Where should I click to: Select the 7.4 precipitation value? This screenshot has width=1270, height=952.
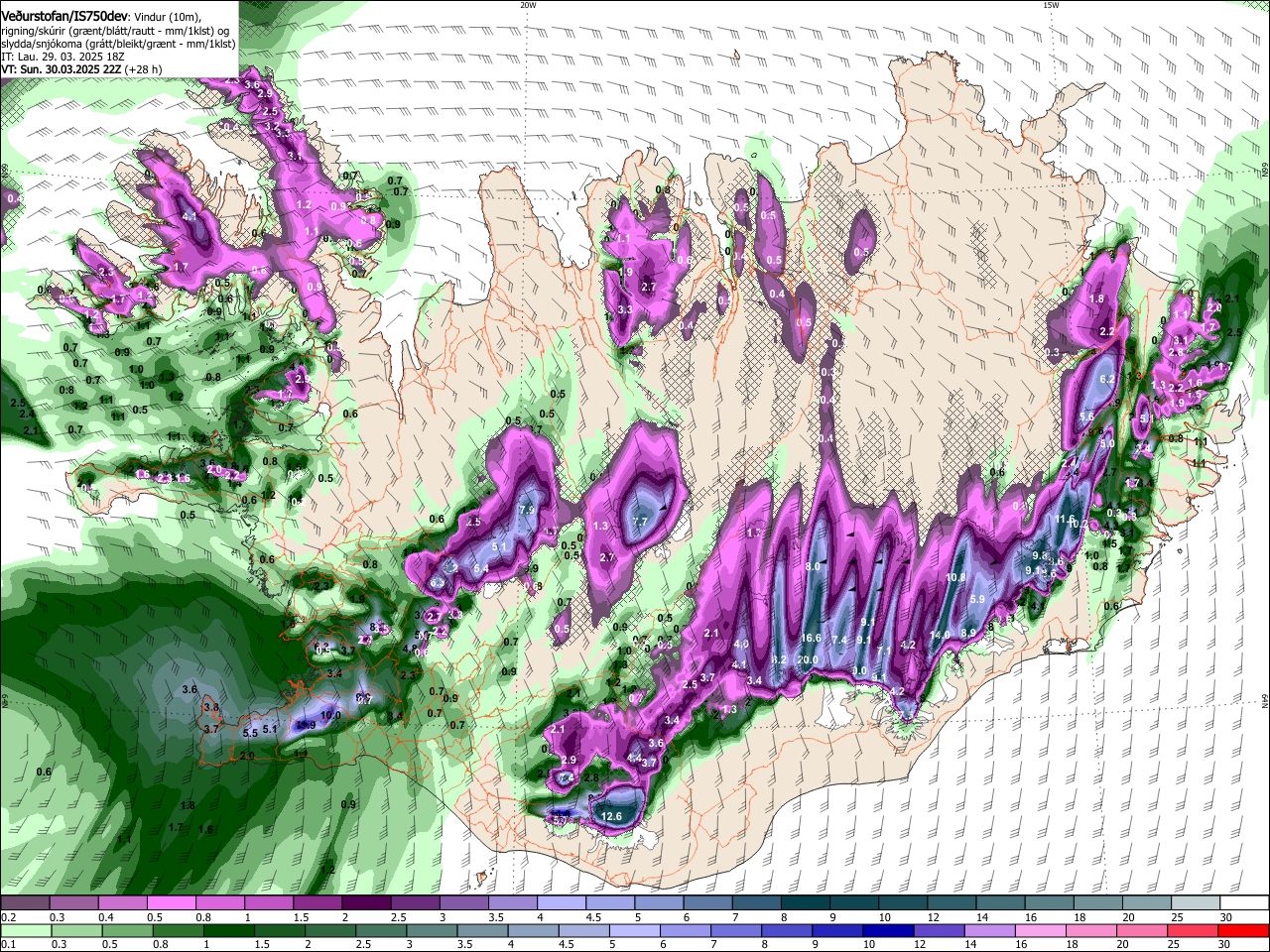click(x=839, y=641)
